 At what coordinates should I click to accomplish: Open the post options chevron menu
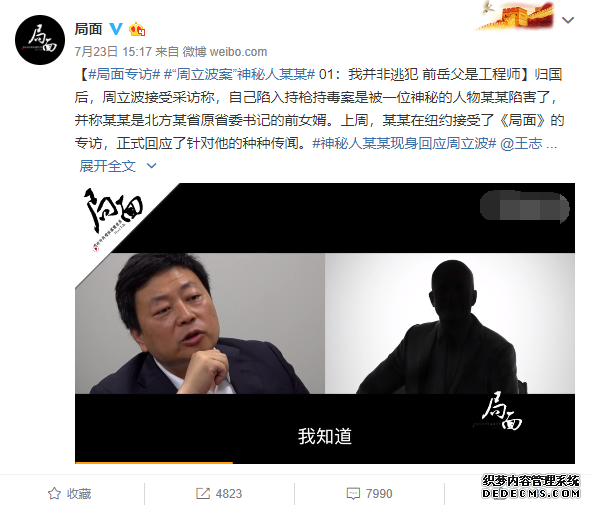click(568, 20)
